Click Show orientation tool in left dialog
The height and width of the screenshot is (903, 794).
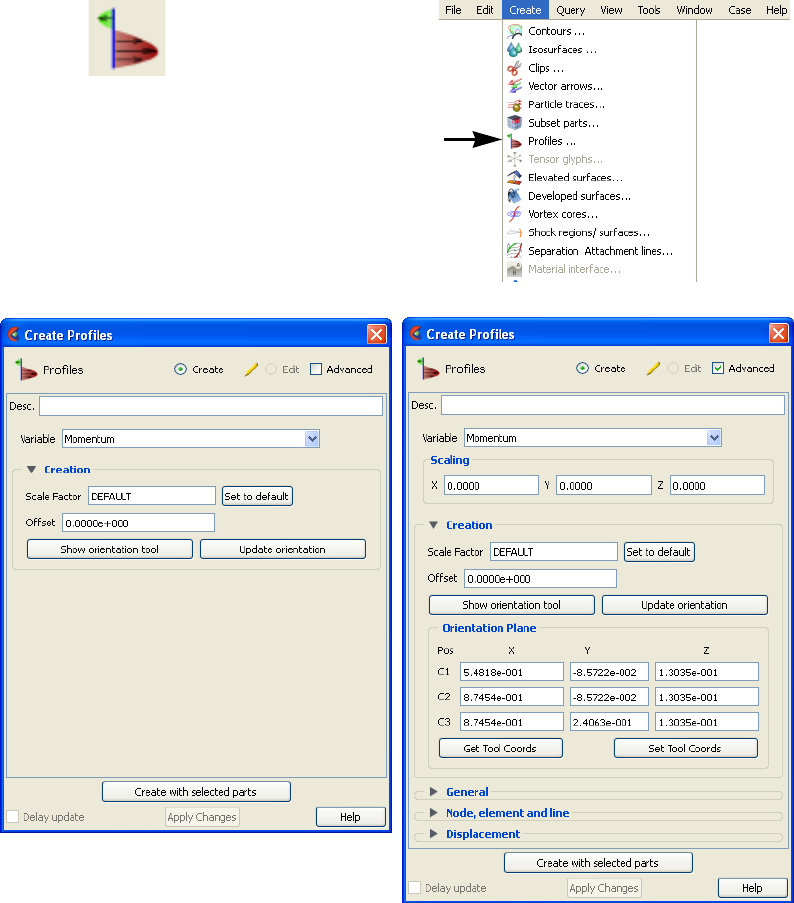pos(109,549)
